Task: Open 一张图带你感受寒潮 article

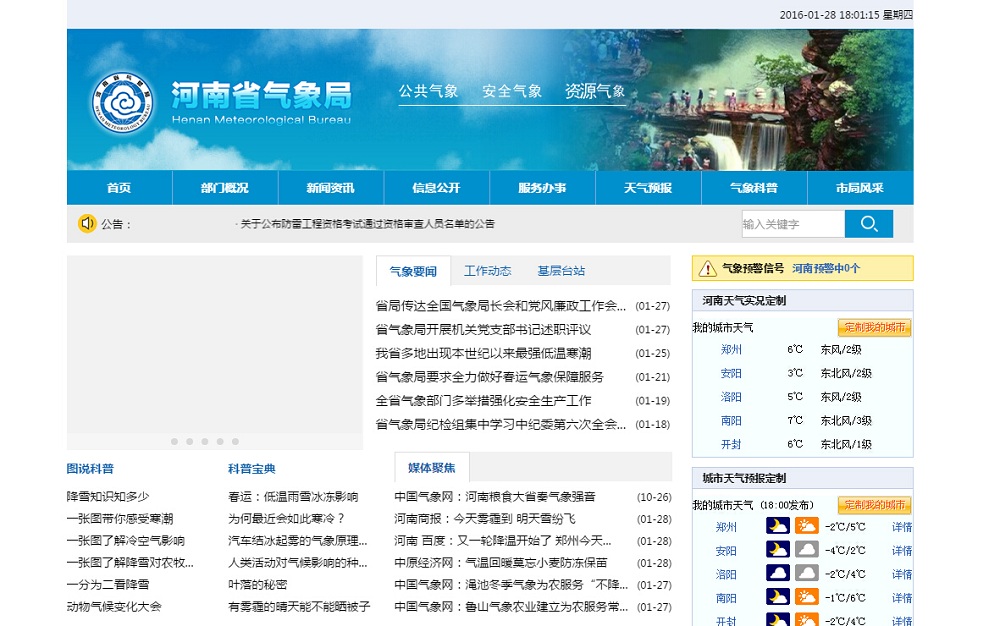Action: pyautogui.click(x=120, y=518)
